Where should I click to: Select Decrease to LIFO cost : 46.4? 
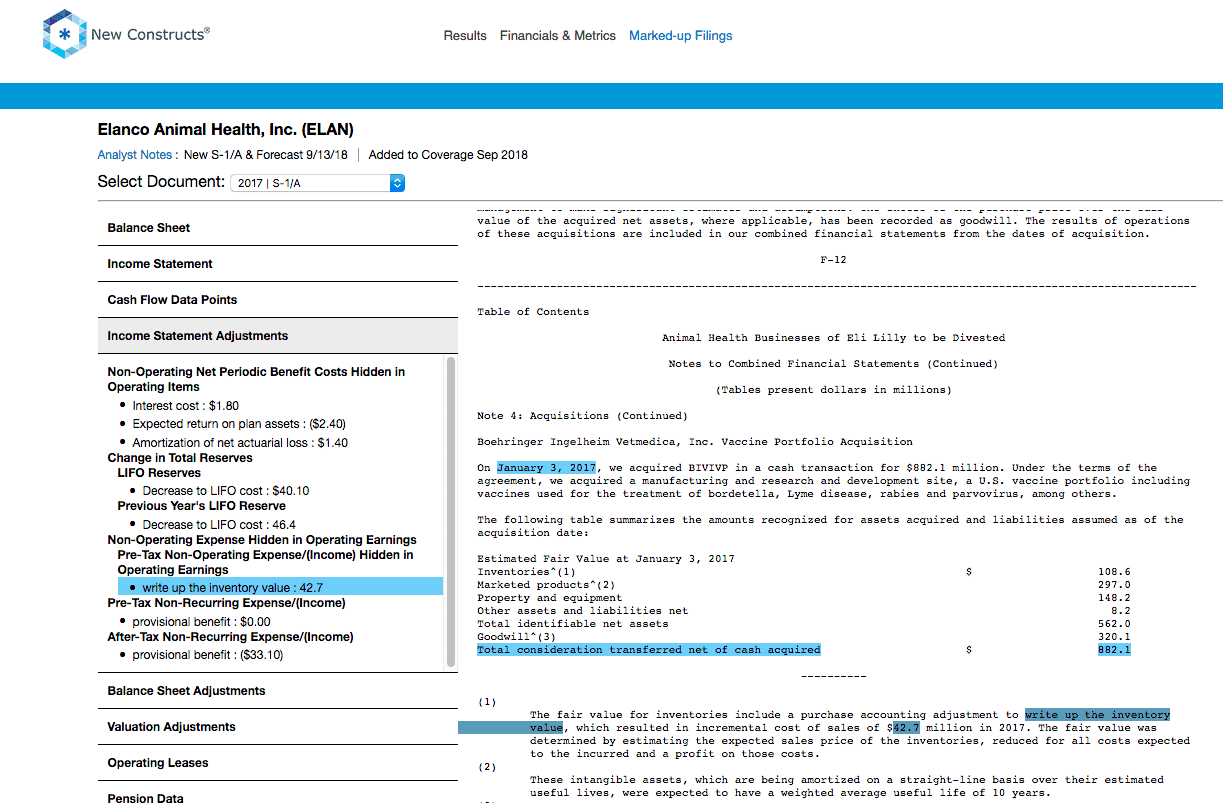[219, 524]
